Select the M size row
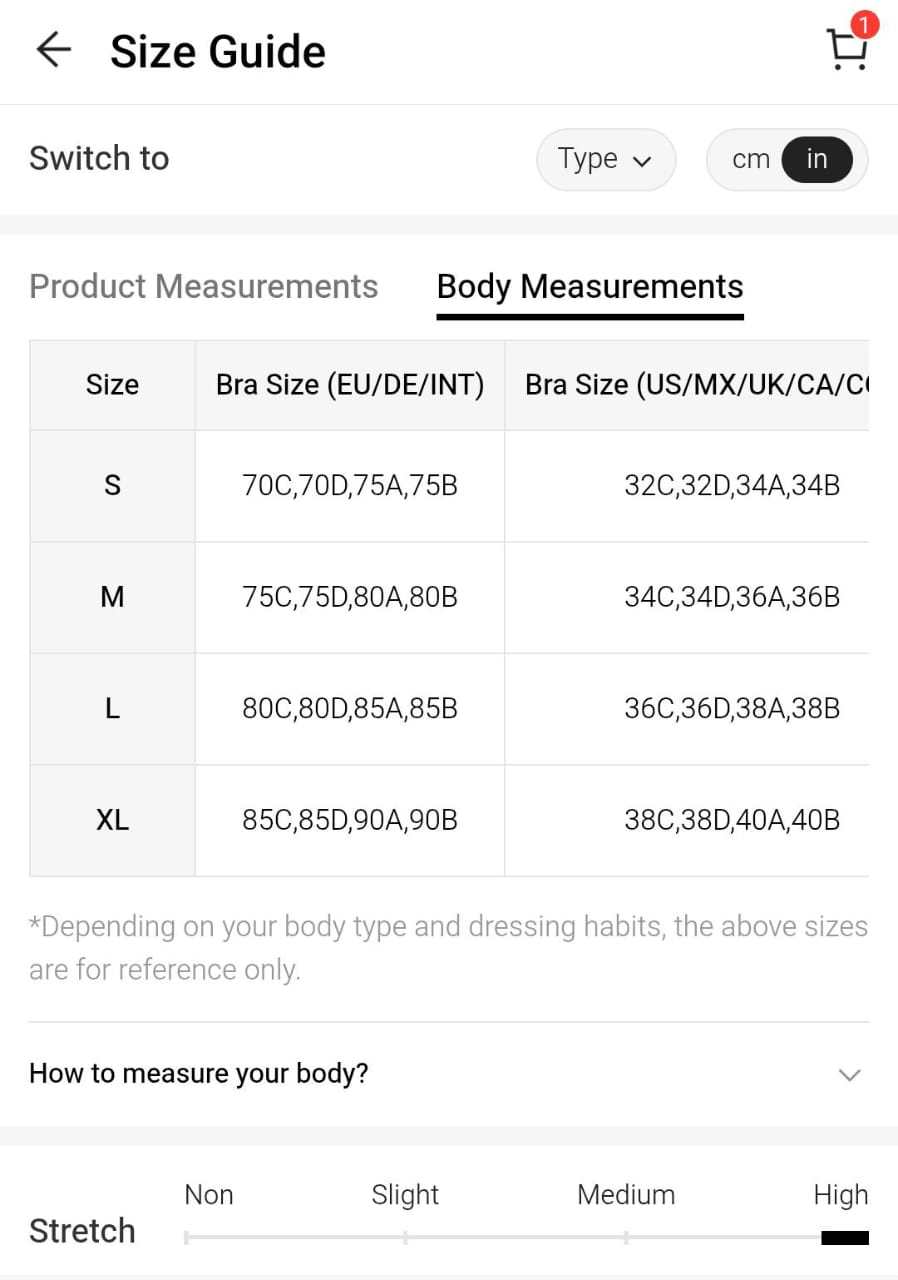Viewport: 898px width, 1280px height. point(112,598)
